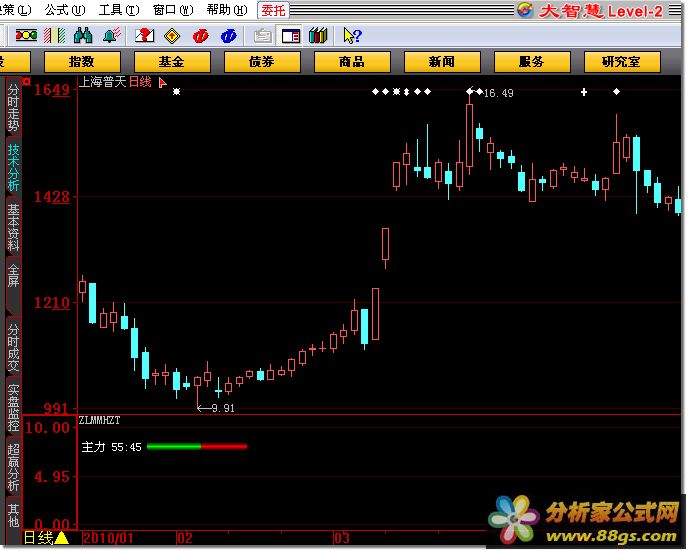Click the 商品 category button
This screenshot has height=551, width=688.
(352, 61)
